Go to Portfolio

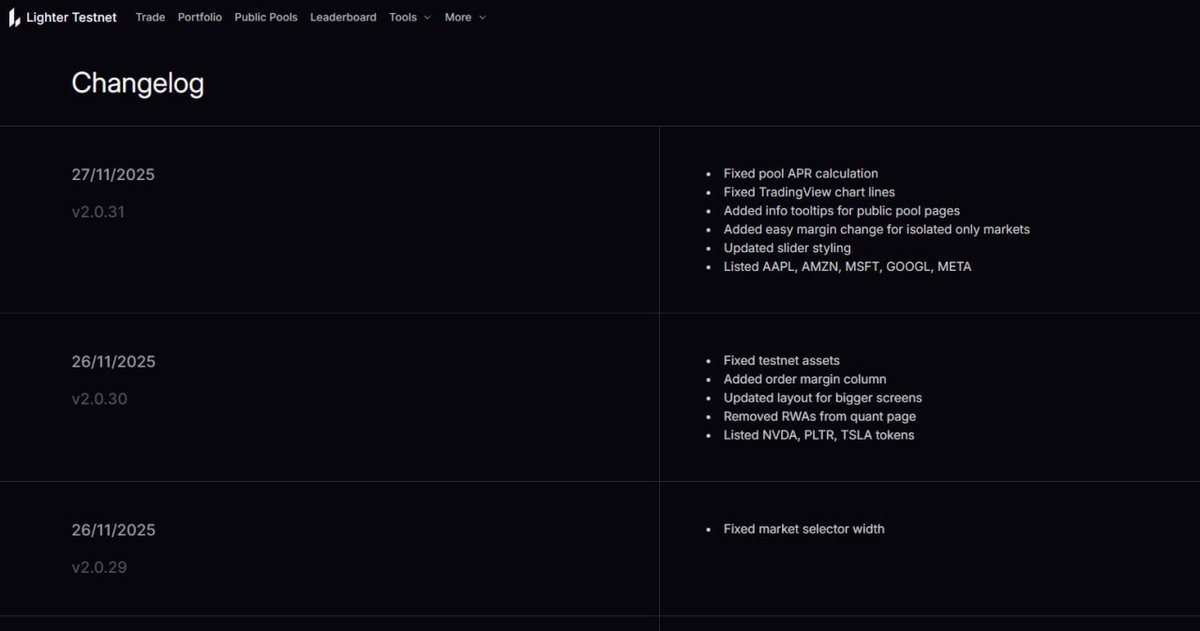(200, 17)
